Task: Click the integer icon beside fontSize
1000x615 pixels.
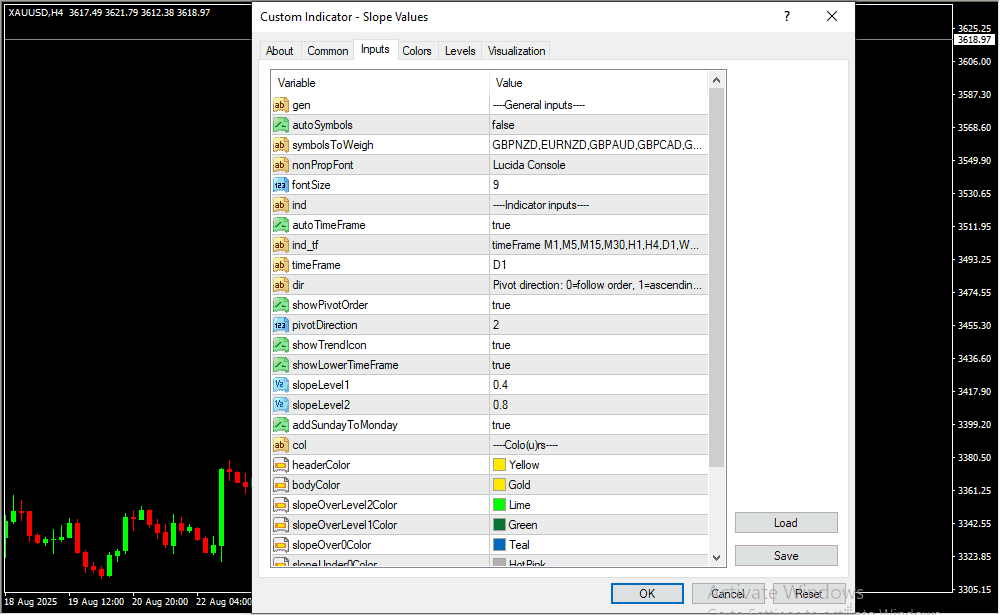Action: tap(280, 185)
